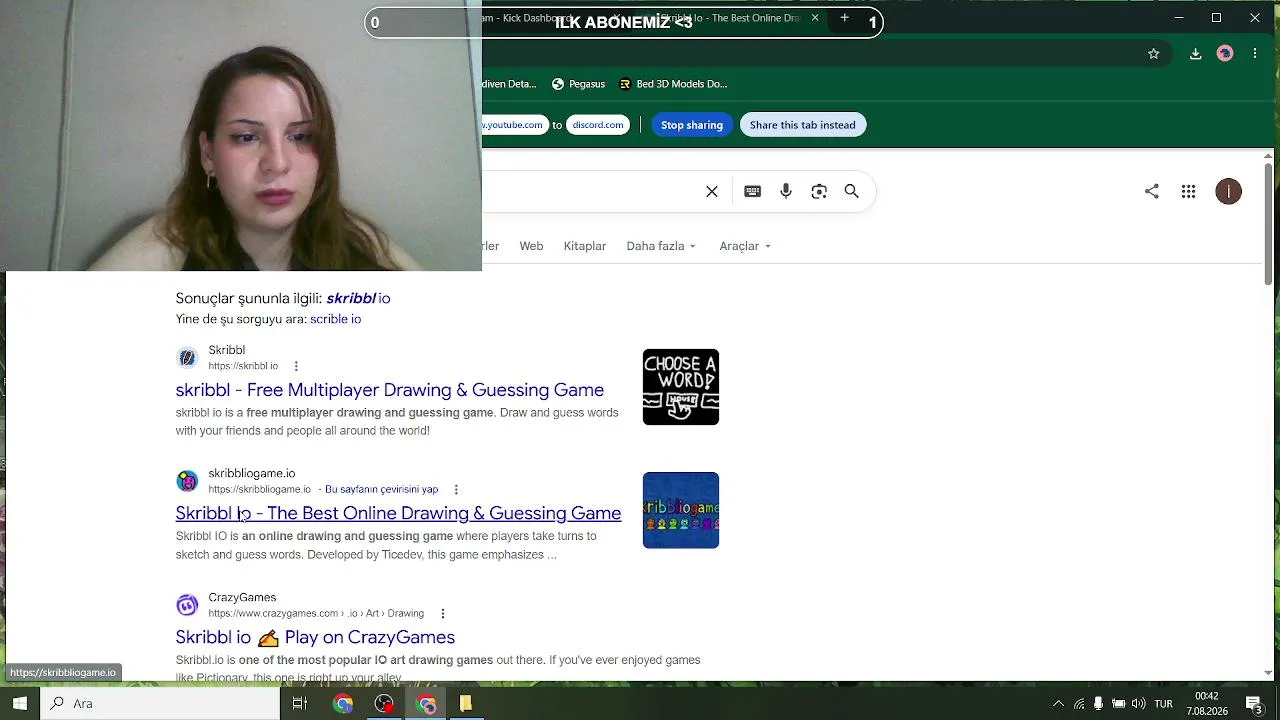Click Share this tab instead
Image resolution: width=1280 pixels, height=720 pixels.
(x=803, y=125)
